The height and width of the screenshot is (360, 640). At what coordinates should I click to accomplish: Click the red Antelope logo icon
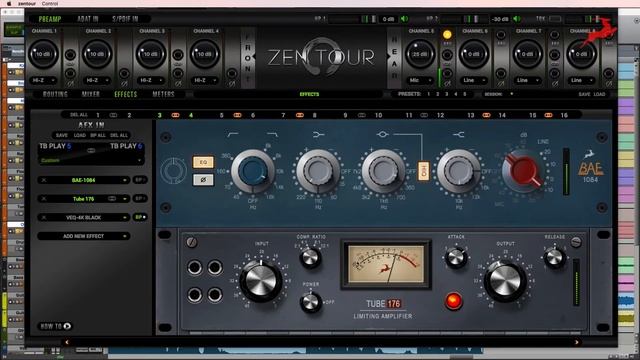click(597, 32)
